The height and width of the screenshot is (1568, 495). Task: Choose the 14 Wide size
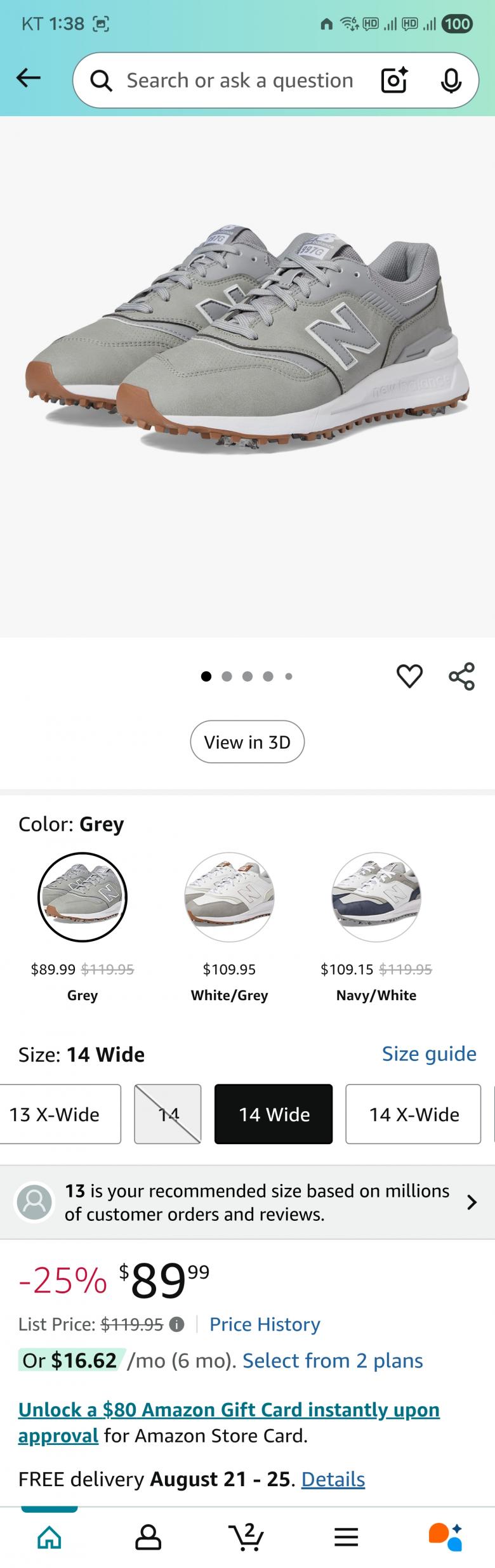pyautogui.click(x=274, y=1114)
